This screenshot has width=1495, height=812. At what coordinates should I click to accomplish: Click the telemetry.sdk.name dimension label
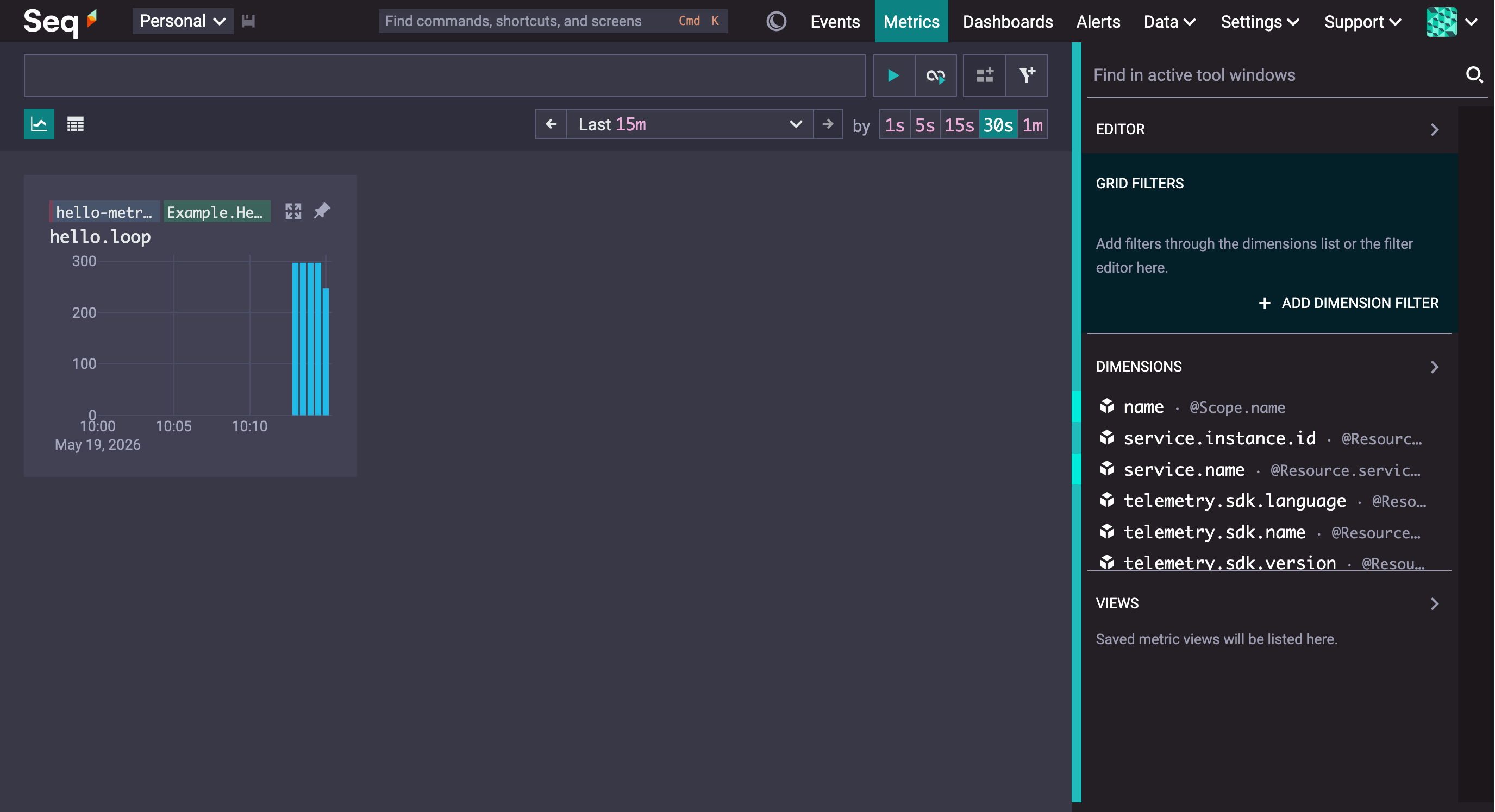[1214, 532]
